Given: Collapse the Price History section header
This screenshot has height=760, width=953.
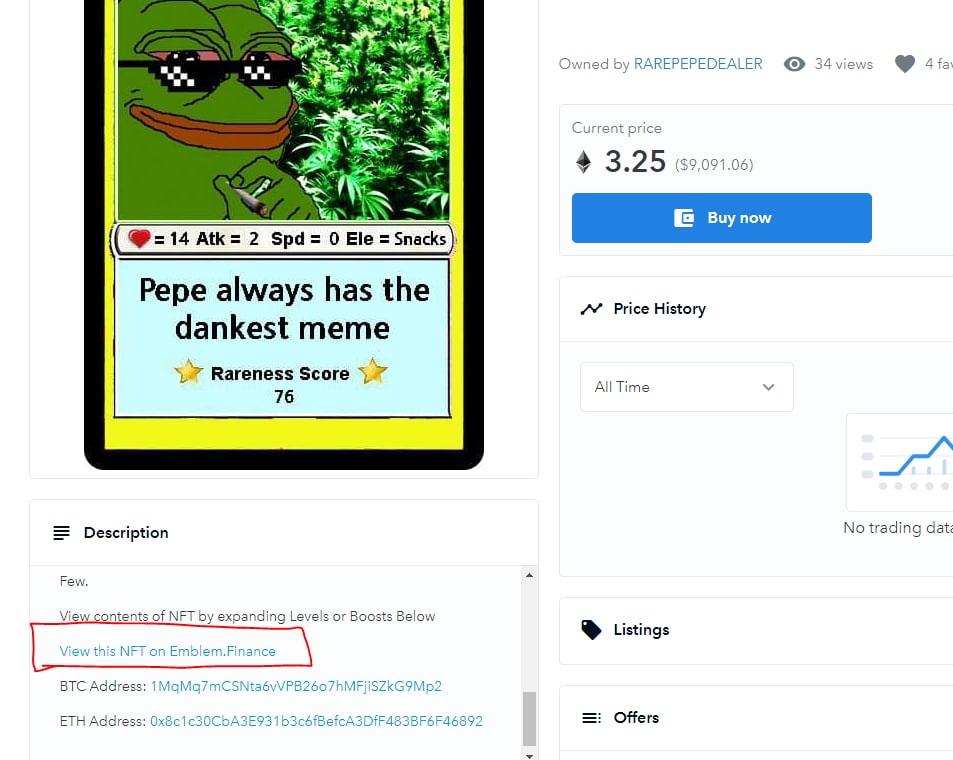Looking at the screenshot, I should [756, 309].
